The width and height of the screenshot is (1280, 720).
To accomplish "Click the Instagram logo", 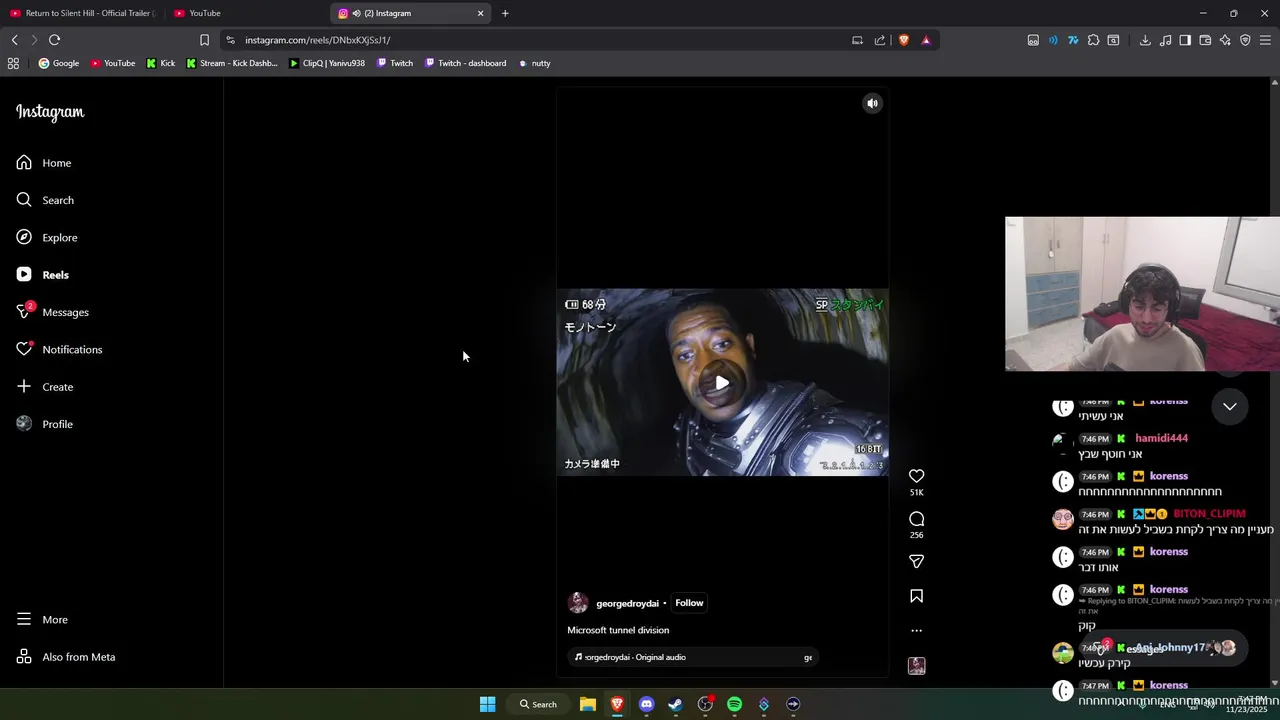I will tap(50, 112).
